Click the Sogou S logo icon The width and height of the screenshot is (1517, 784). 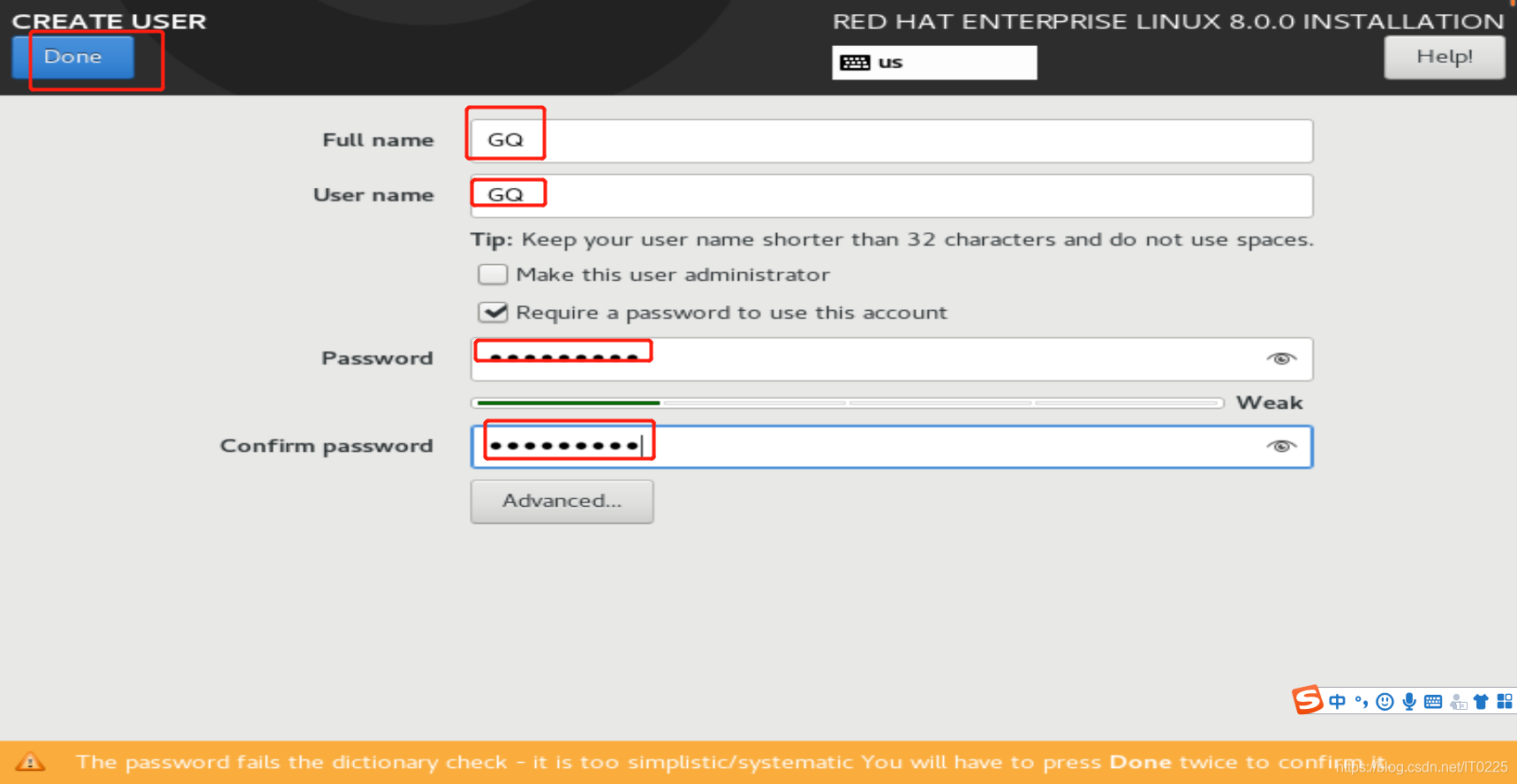1308,700
